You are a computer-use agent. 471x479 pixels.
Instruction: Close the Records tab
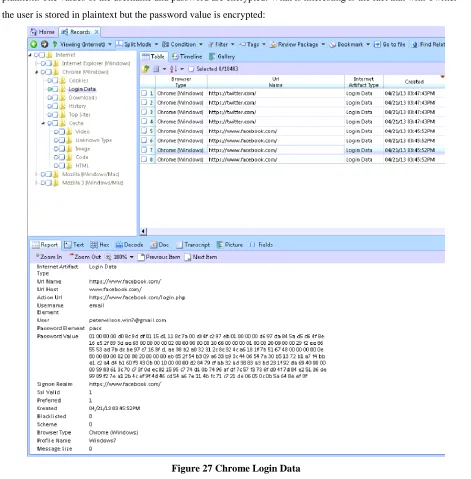click(x=96, y=32)
